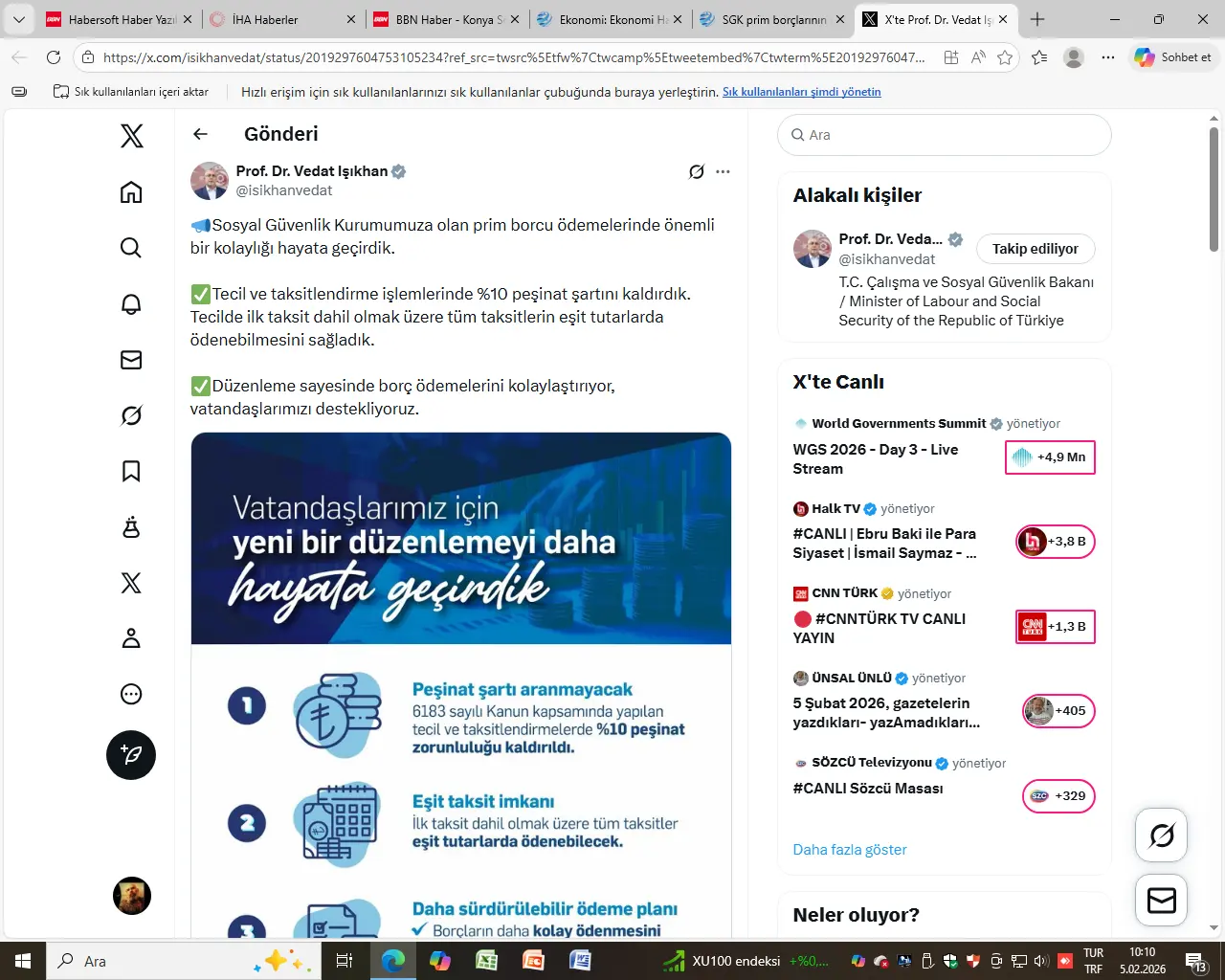Expand the browser tab list chevron
This screenshot has height=980, width=1225.
tap(18, 19)
